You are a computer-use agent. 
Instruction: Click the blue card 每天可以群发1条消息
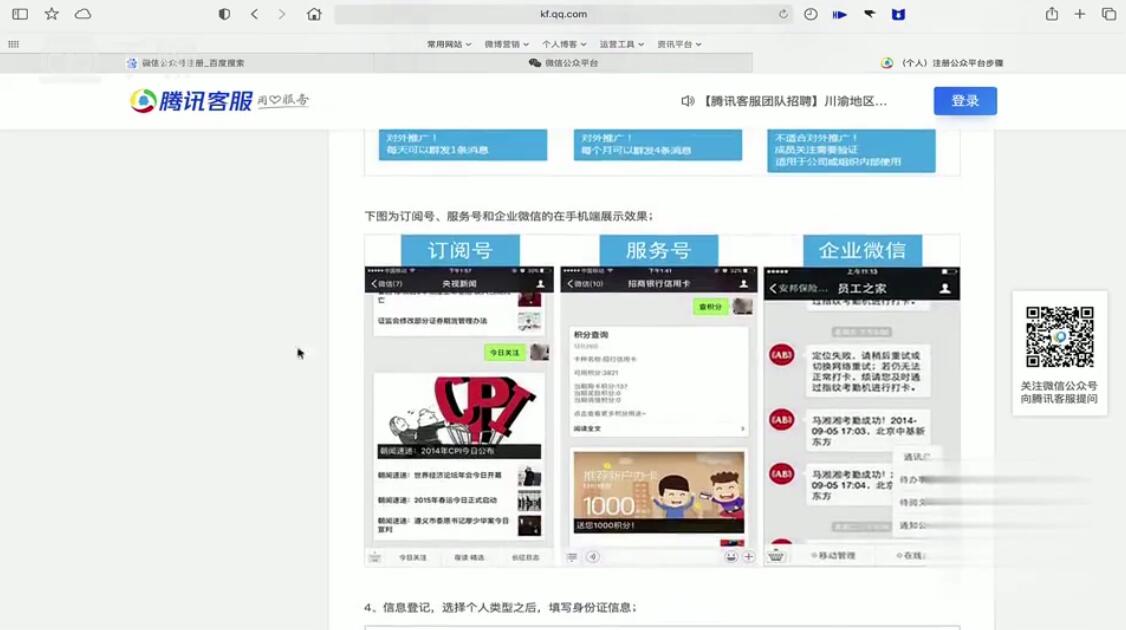(462, 144)
